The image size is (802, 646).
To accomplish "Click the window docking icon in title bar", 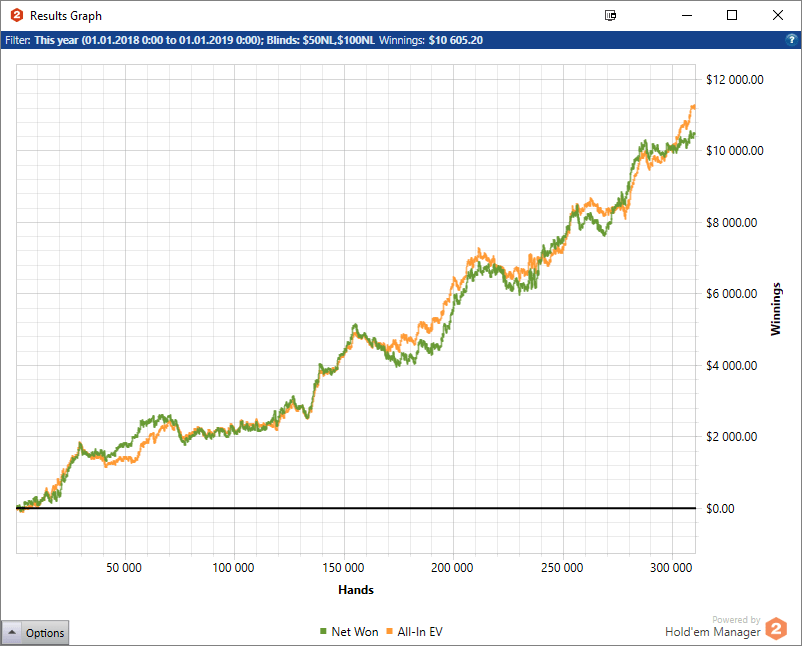I will [x=611, y=16].
